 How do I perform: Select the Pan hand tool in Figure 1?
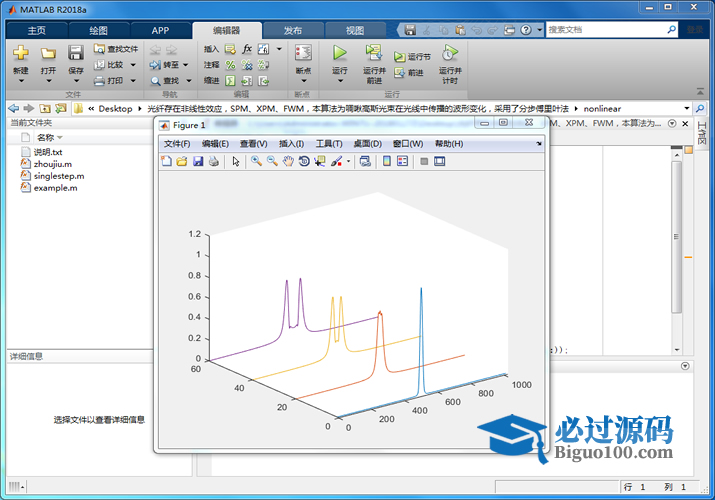pyautogui.click(x=288, y=161)
